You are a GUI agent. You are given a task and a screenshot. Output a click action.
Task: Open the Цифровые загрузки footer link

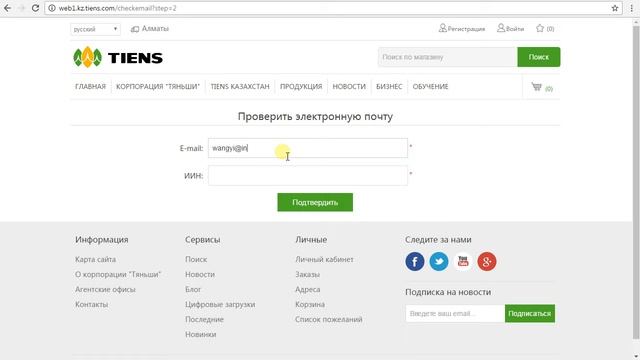220,304
